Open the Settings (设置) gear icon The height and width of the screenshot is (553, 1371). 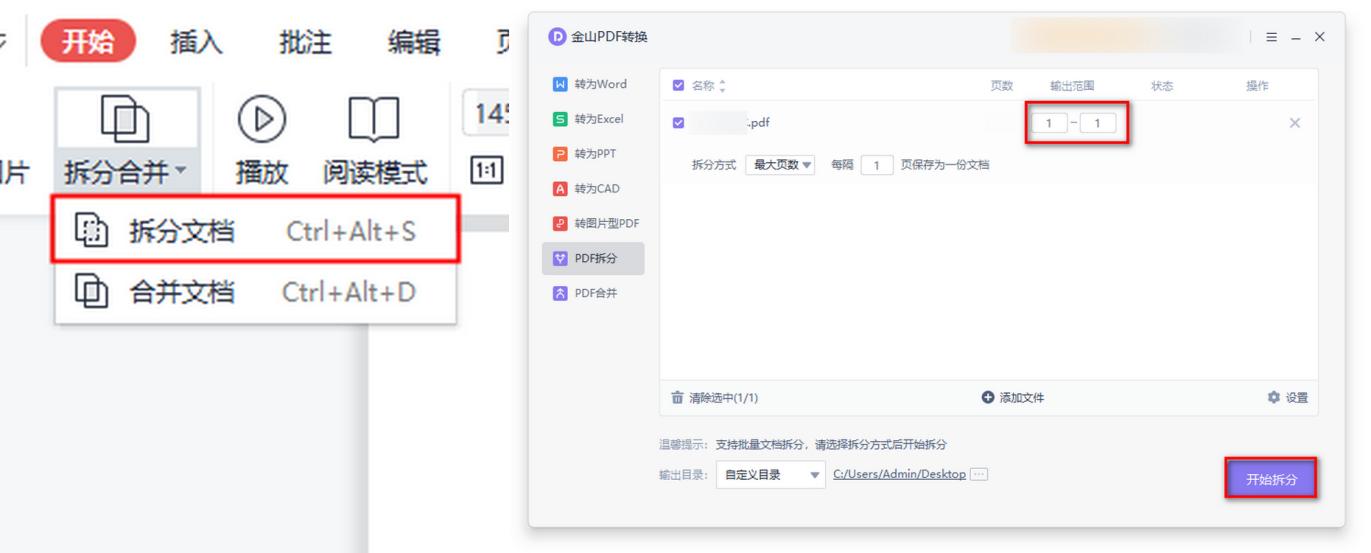[1273, 398]
